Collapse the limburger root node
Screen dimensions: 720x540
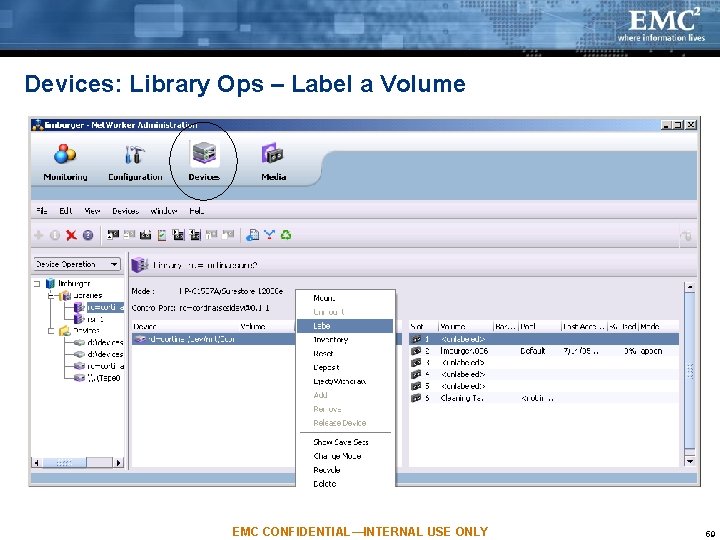37,284
